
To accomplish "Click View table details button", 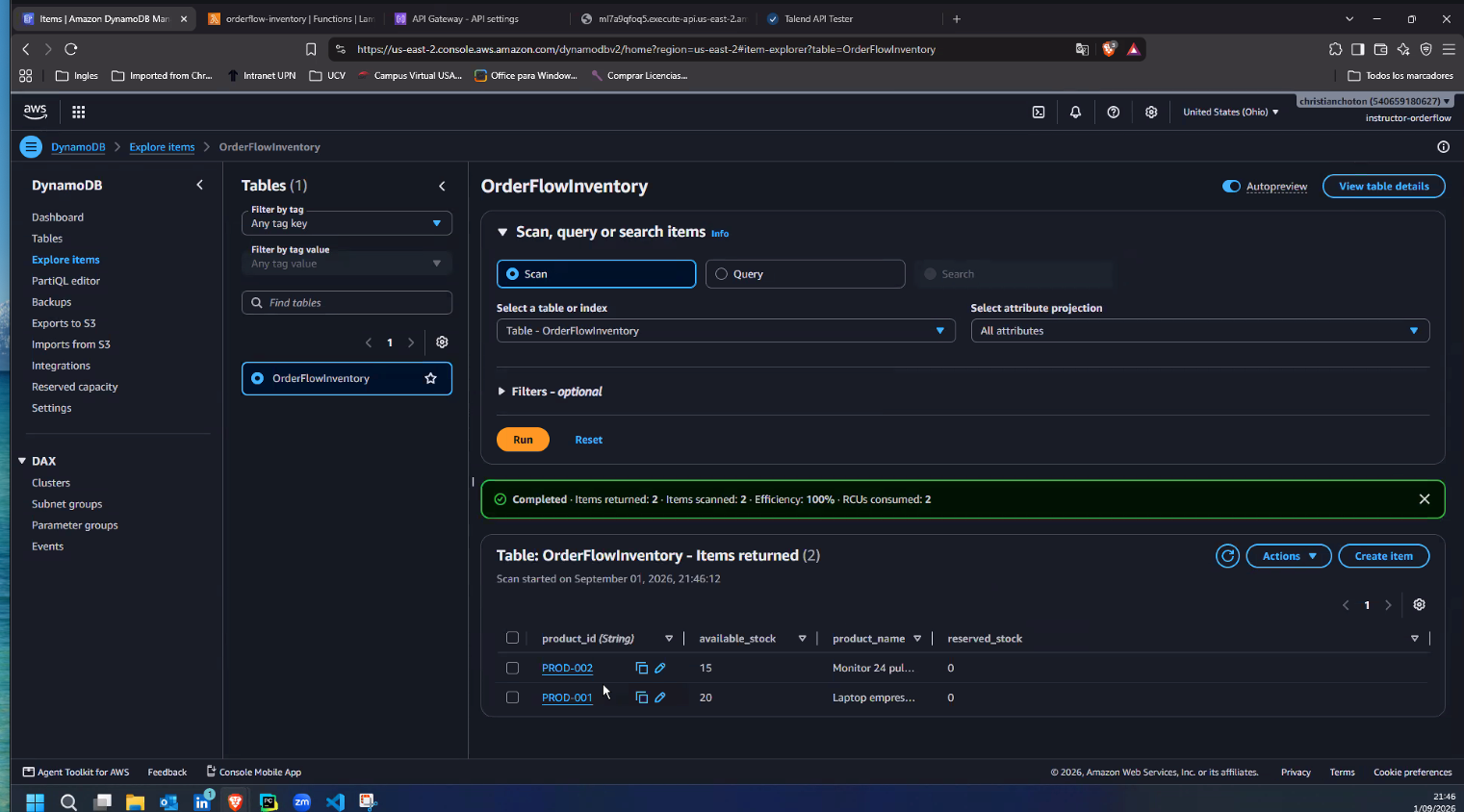I will click(x=1384, y=186).
